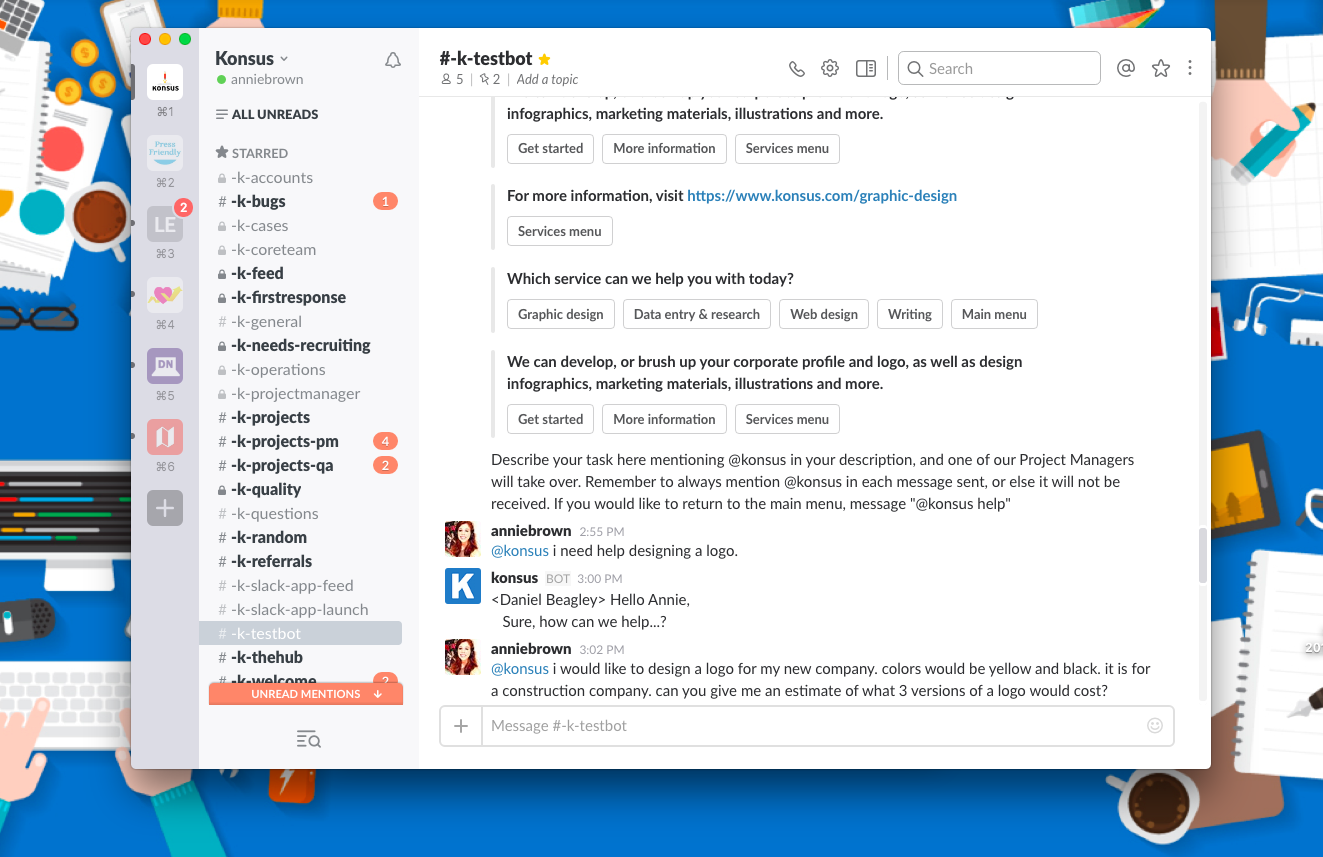Screen dimensions: 1323x857
Task: Open the map-icon workspace
Action: tap(165, 437)
